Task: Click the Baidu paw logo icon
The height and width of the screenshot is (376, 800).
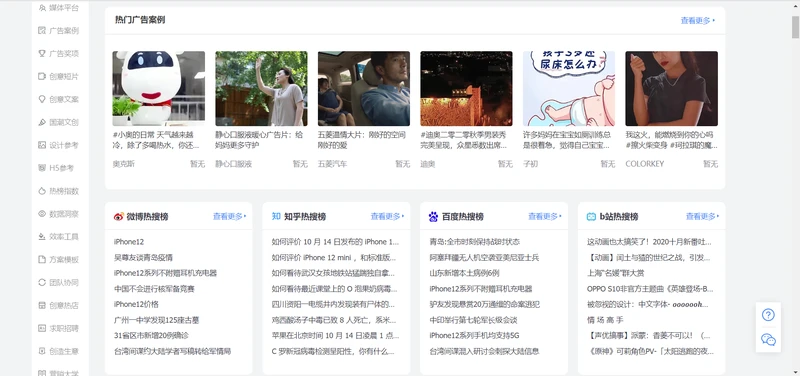Action: click(x=434, y=217)
